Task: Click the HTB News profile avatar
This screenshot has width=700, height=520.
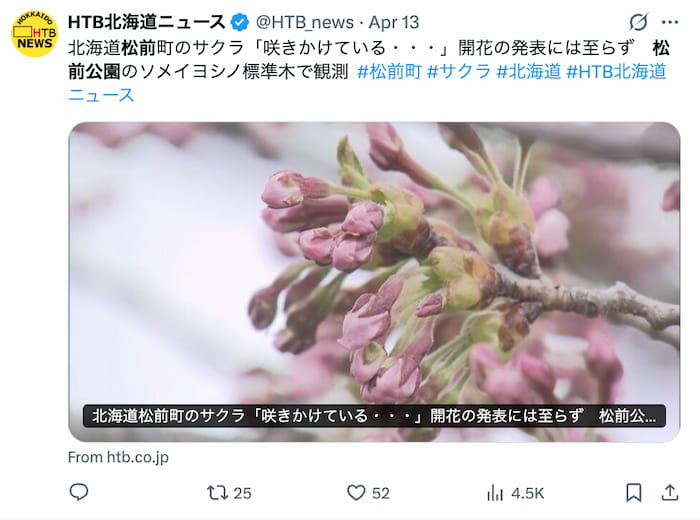Action: tap(34, 34)
